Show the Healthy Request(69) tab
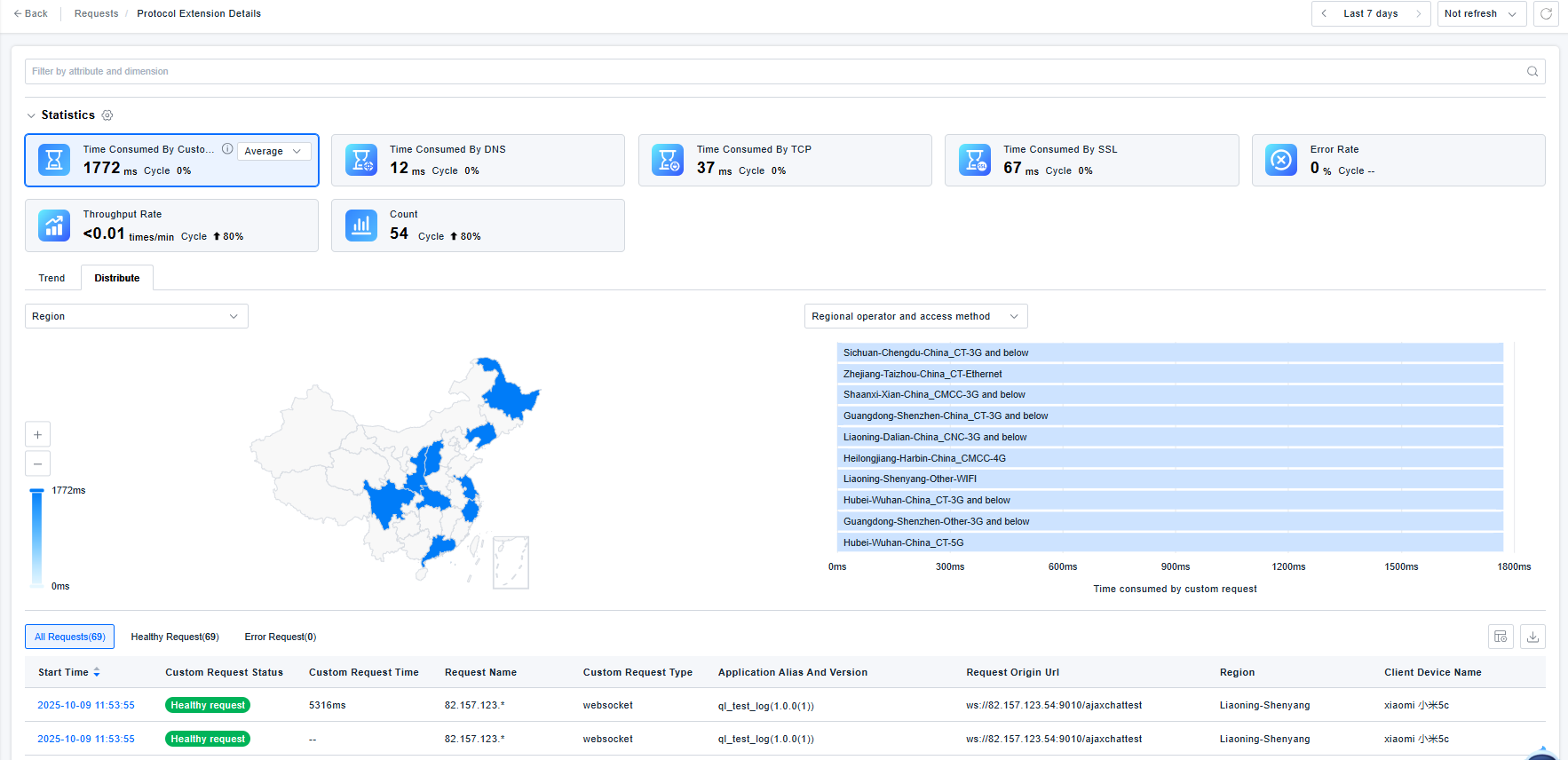1568x760 pixels. click(175, 637)
